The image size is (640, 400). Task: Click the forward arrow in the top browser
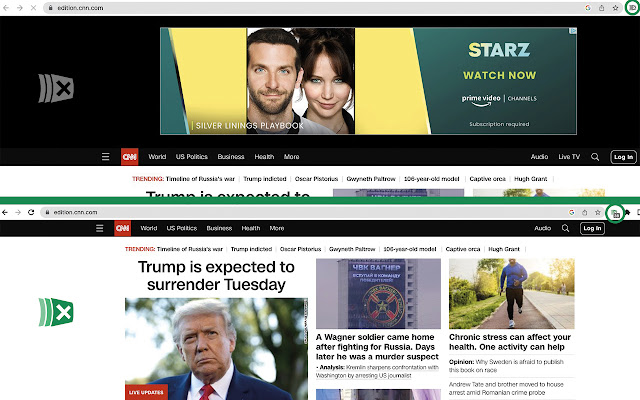[20, 8]
